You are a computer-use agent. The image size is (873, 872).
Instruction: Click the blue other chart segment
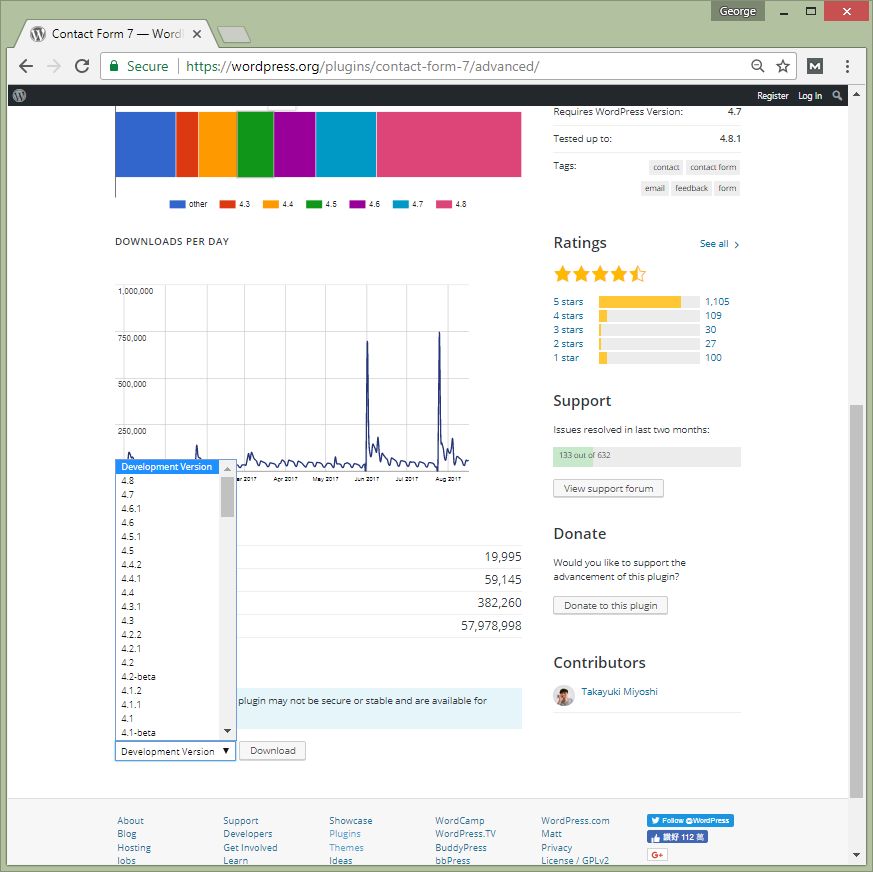click(x=145, y=144)
